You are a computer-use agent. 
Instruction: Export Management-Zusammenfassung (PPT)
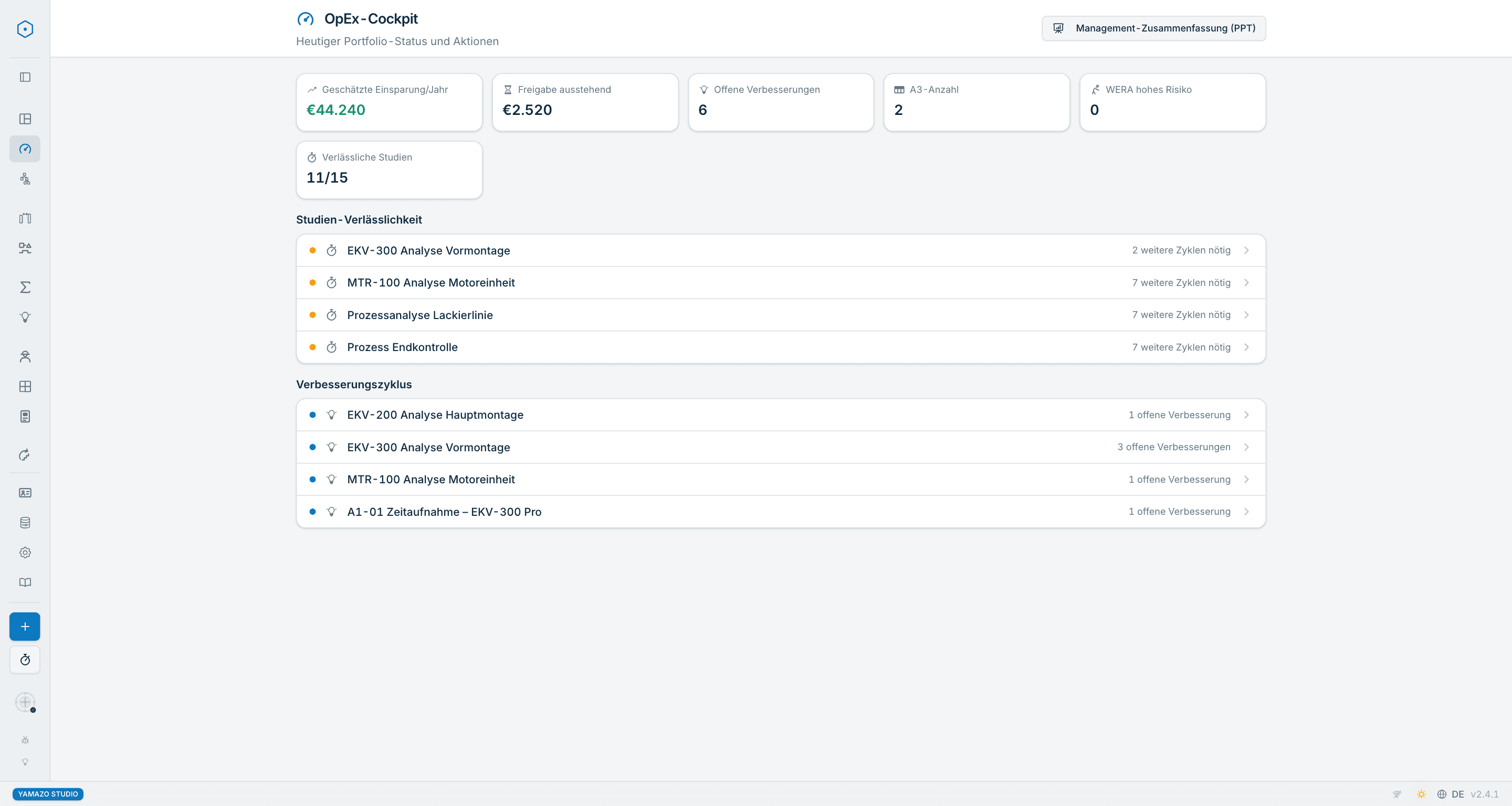pos(1153,28)
